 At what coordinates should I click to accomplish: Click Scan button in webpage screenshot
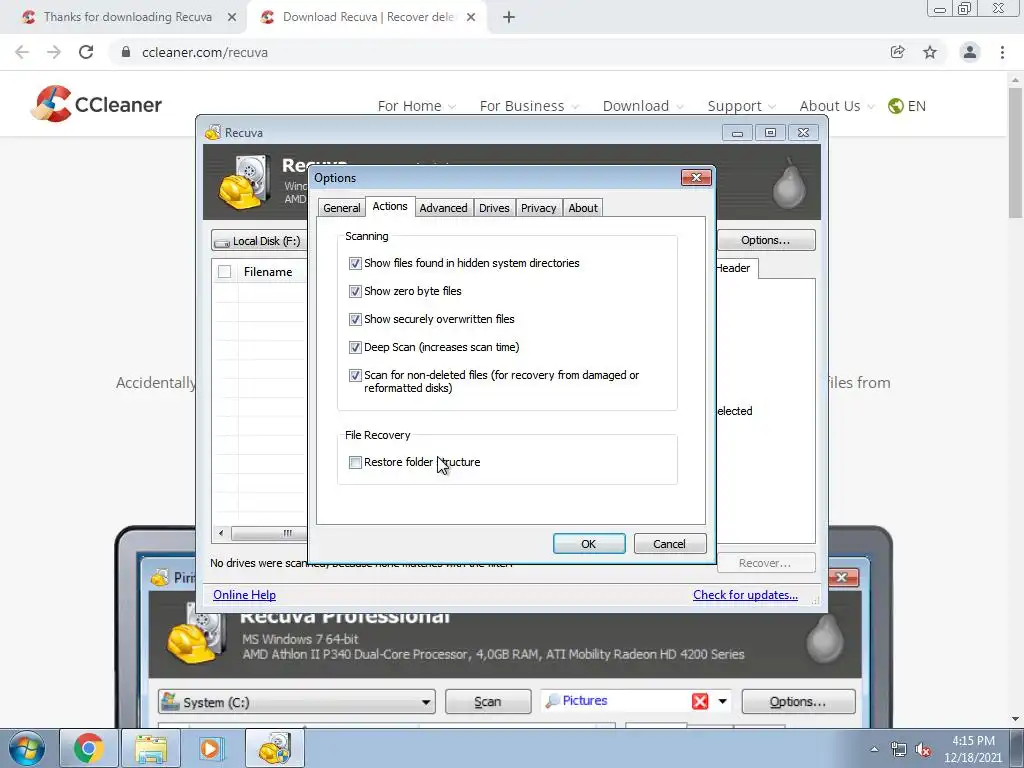pyautogui.click(x=488, y=701)
